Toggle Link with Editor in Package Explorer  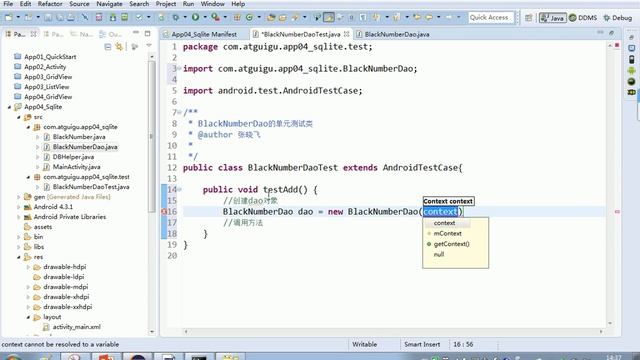(119, 47)
